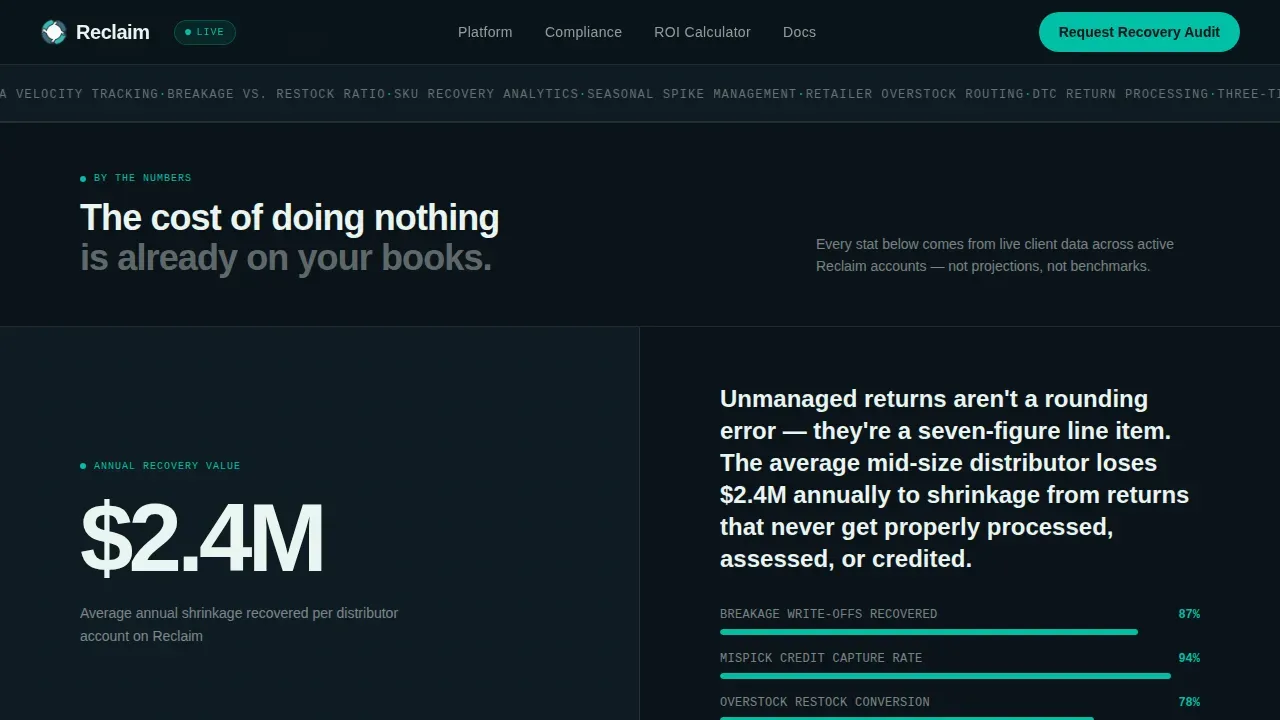Click Seasonal Spike Management ticker item
This screenshot has width=1280, height=720.
tap(692, 94)
